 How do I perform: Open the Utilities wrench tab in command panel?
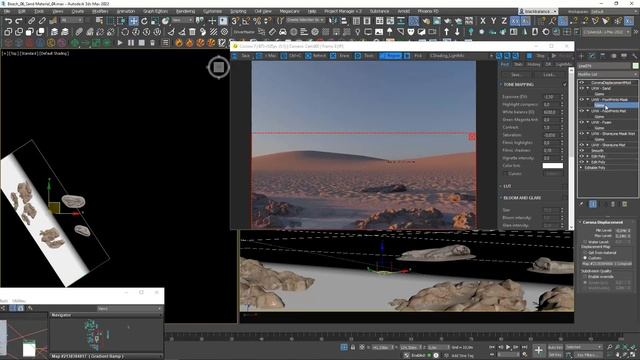[x=634, y=56]
